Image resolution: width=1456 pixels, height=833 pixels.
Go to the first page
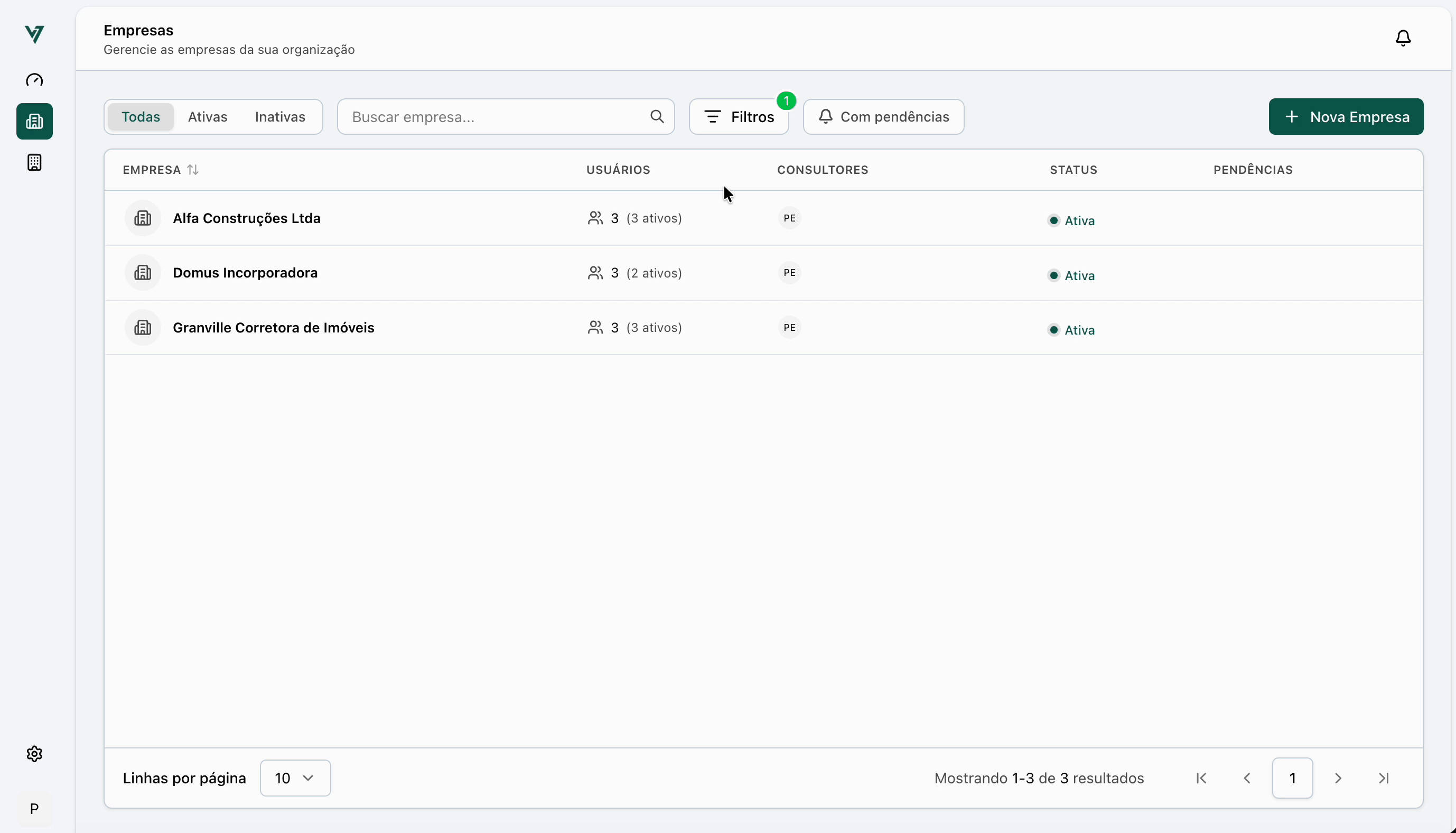[x=1201, y=778]
